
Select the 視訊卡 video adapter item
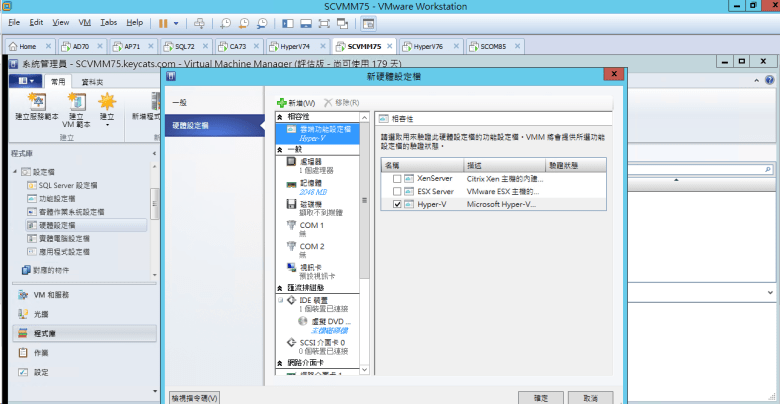pos(310,272)
